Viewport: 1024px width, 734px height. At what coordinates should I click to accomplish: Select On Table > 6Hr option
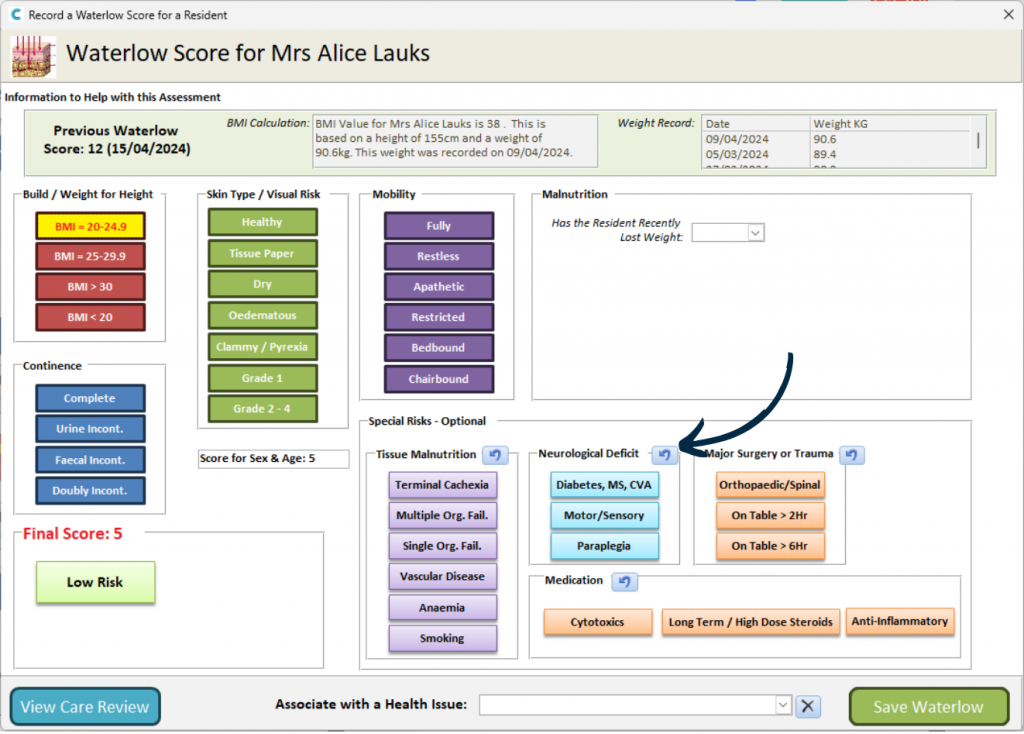tap(770, 547)
